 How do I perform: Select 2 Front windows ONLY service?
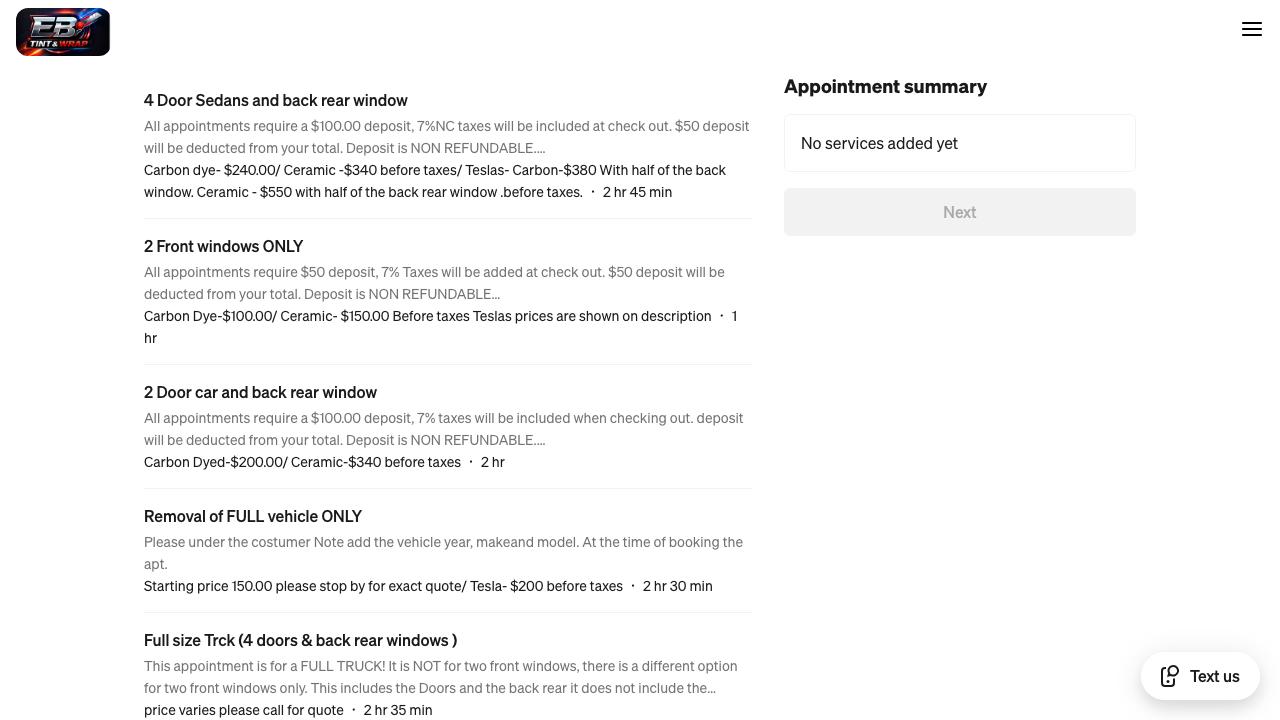pyautogui.click(x=224, y=246)
